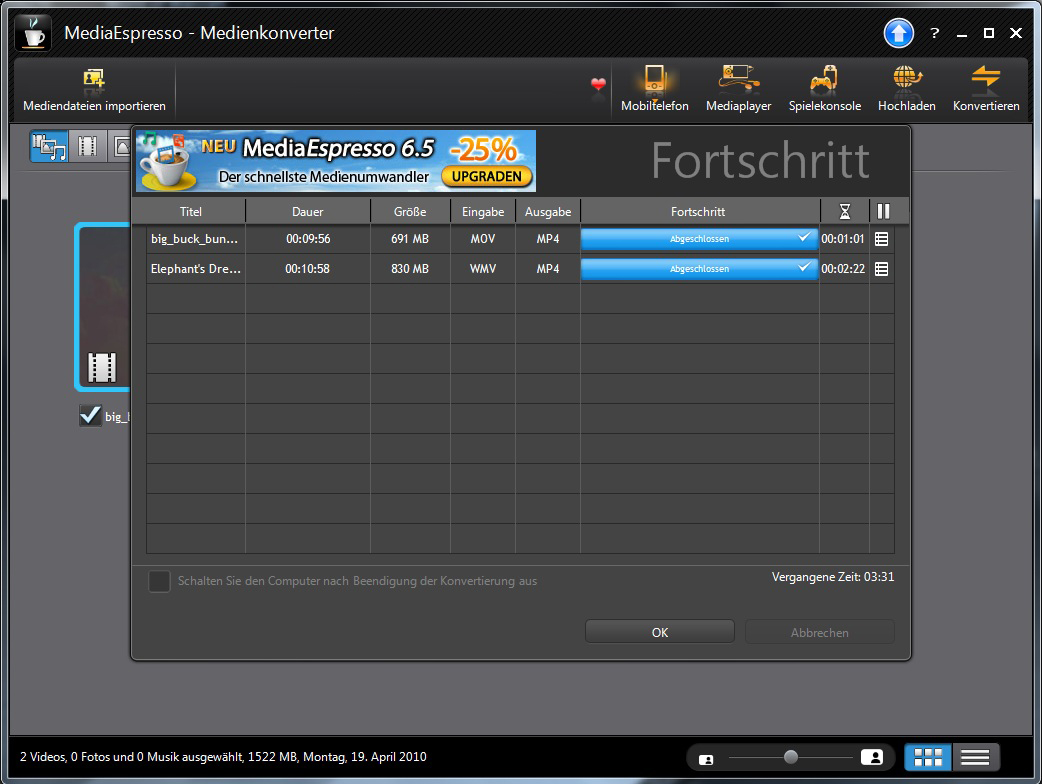Click the Ausgabe column header

[548, 212]
